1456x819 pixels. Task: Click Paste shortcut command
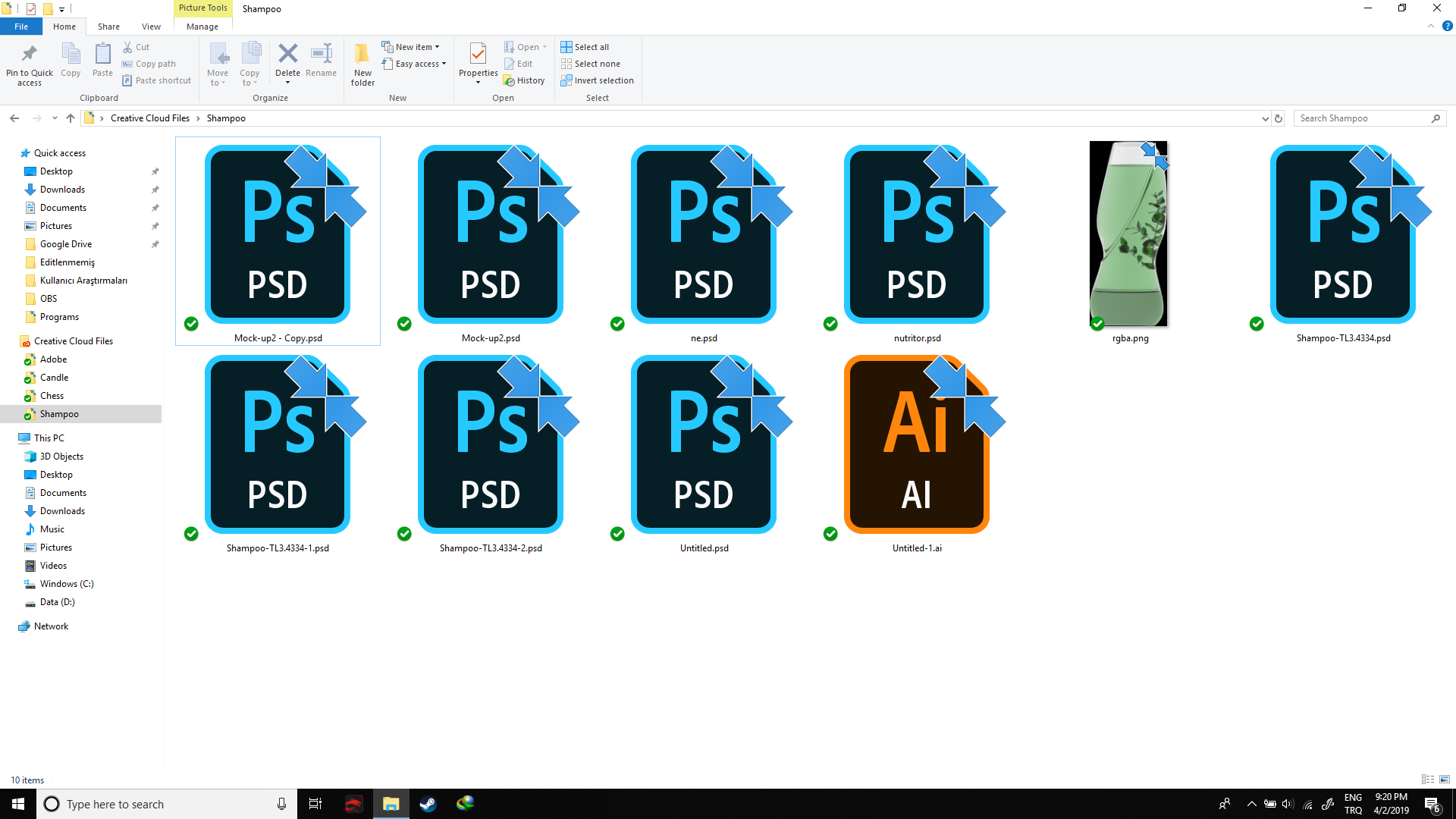coord(157,80)
